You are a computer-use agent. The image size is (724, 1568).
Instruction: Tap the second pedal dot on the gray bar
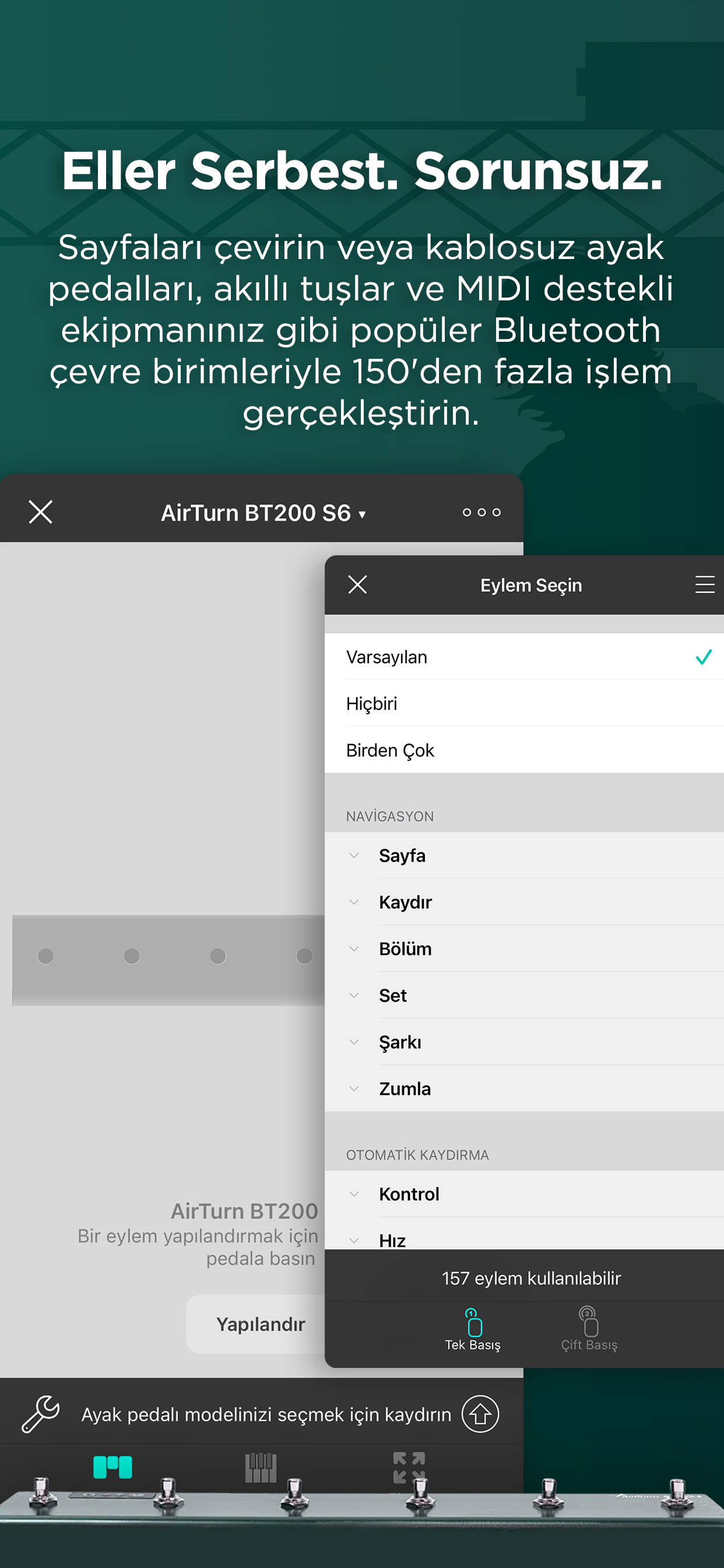pyautogui.click(x=131, y=956)
